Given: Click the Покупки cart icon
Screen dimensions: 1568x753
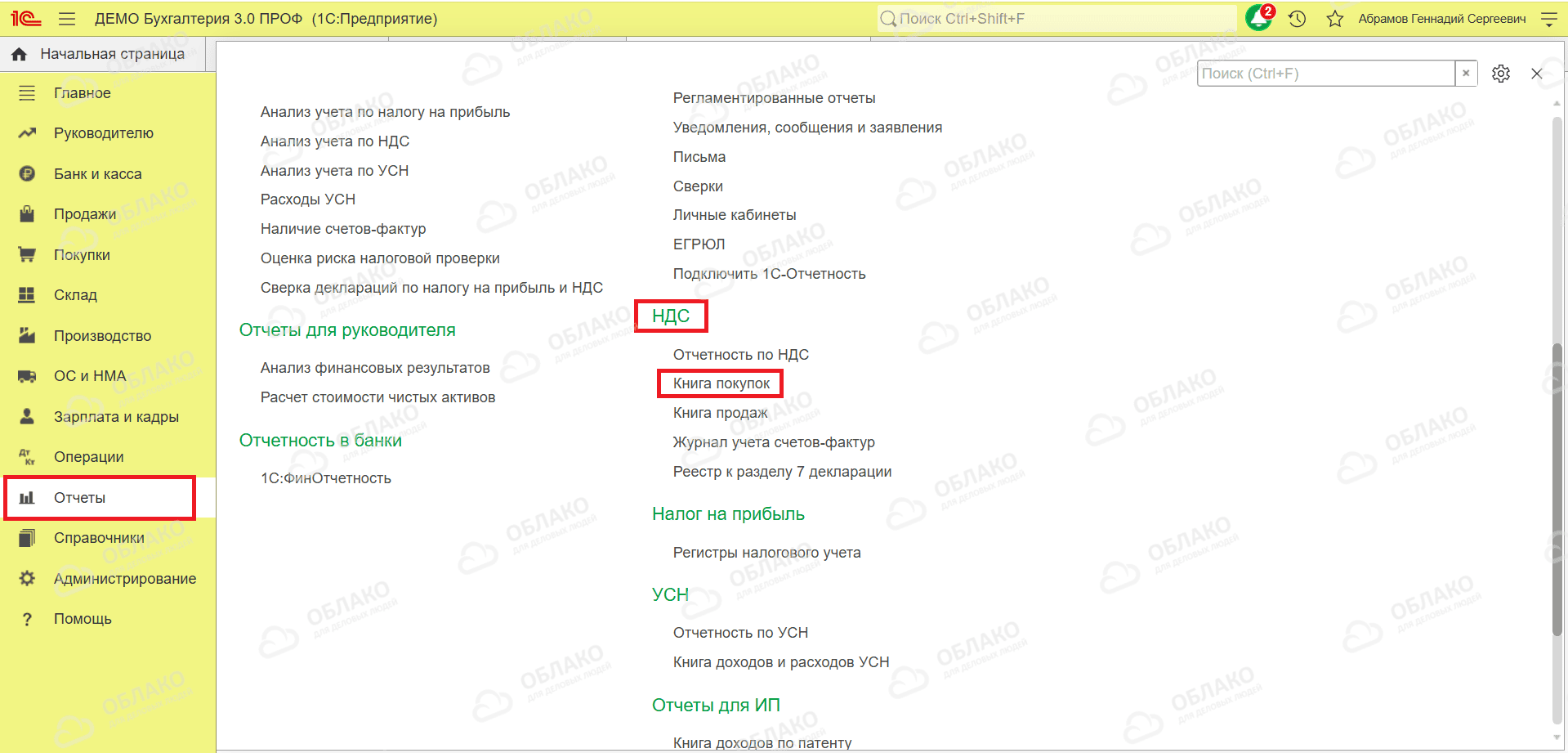Looking at the screenshot, I should click(x=27, y=255).
